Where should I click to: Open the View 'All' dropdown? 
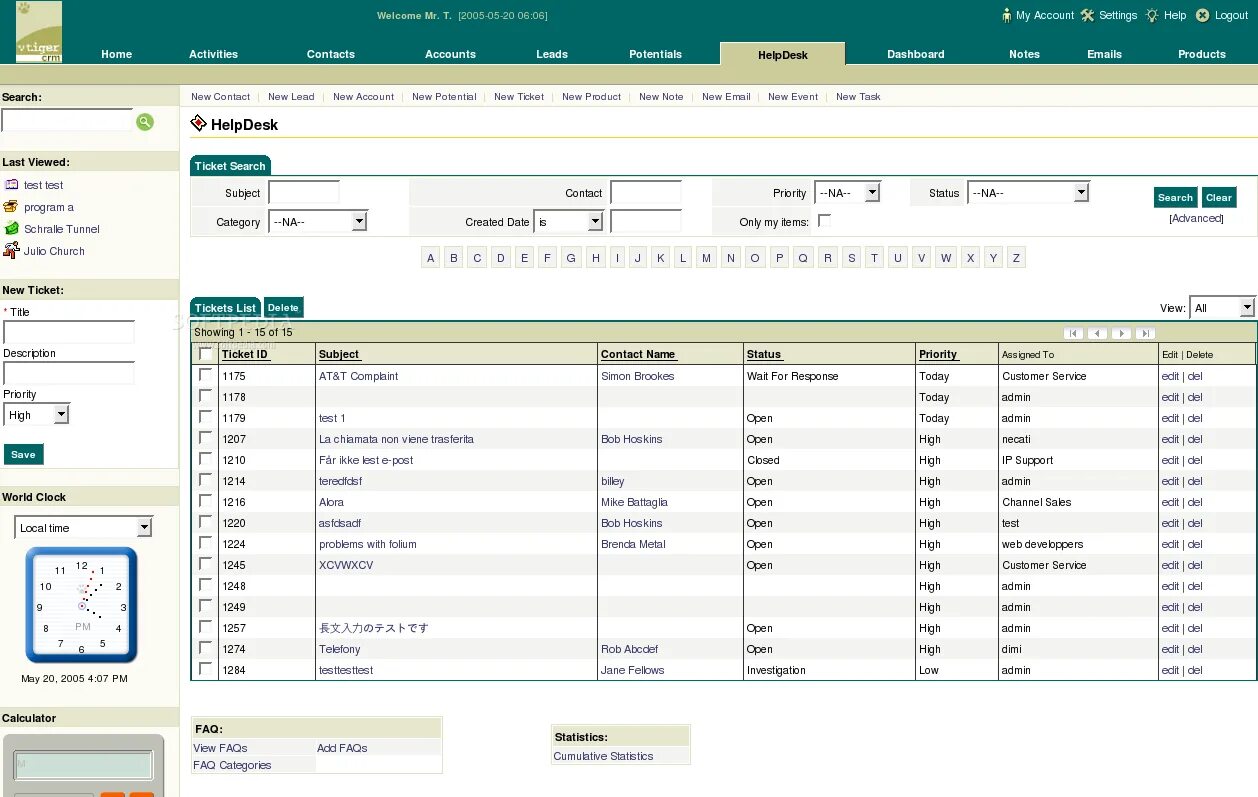[x=1222, y=308]
